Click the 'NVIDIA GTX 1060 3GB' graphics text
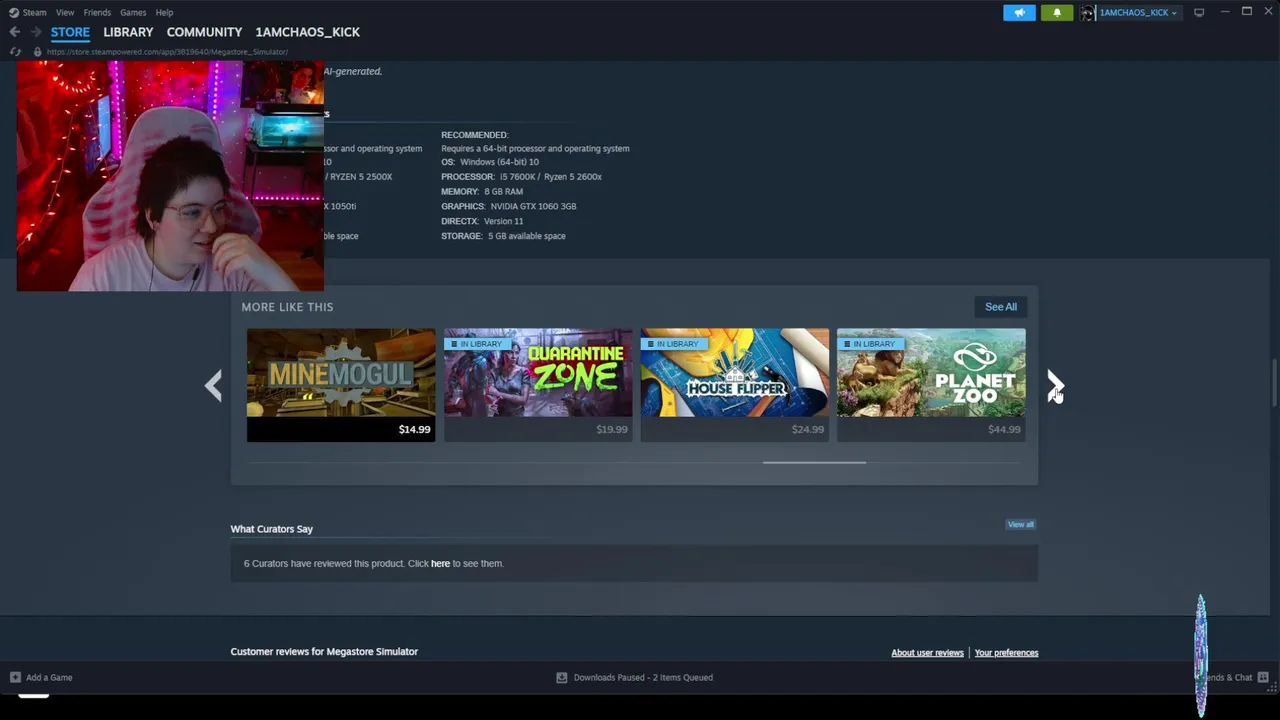The height and width of the screenshot is (720, 1280). coord(533,206)
